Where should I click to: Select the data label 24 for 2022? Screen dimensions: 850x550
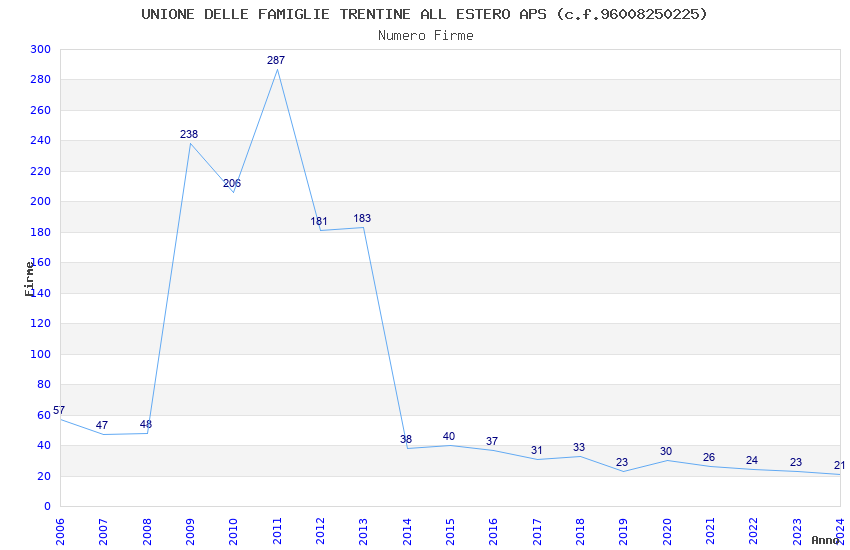pyautogui.click(x=752, y=460)
